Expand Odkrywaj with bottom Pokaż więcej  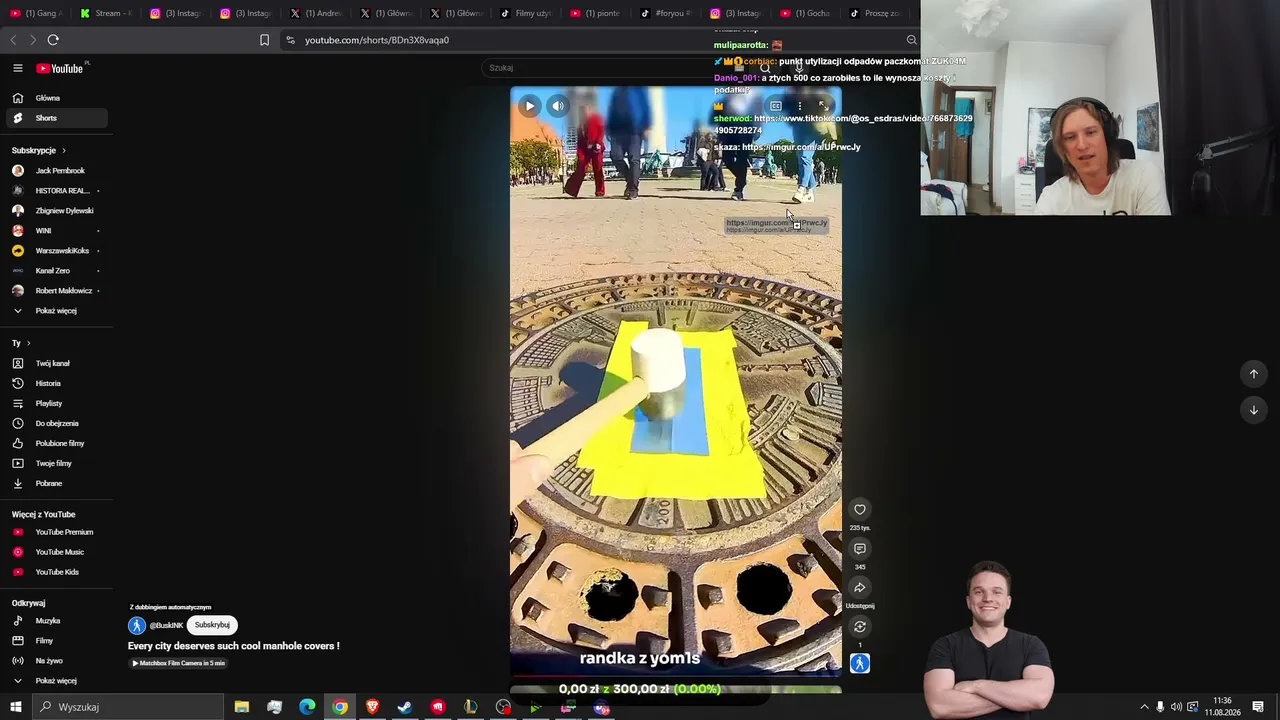(x=56, y=681)
